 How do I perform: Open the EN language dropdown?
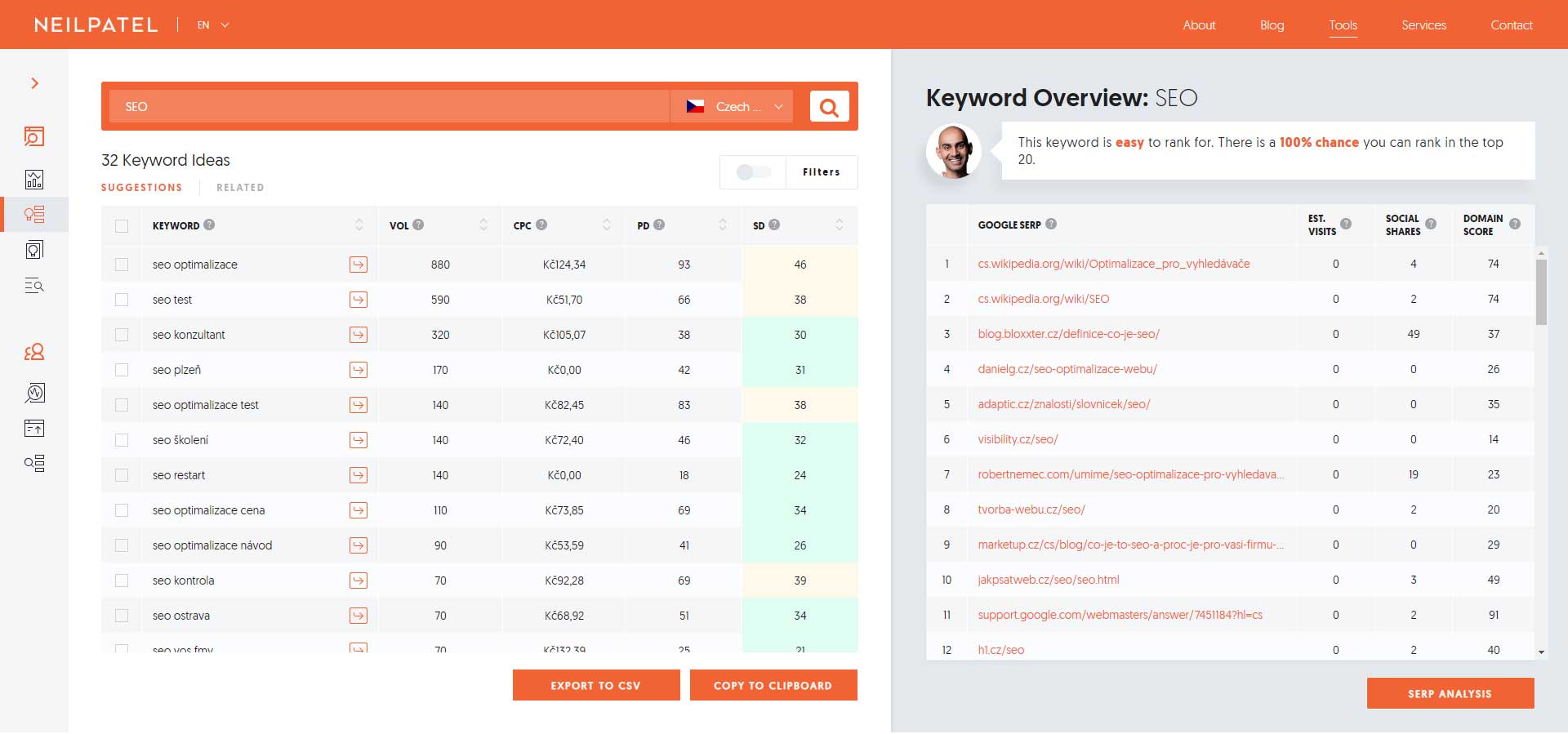[213, 25]
